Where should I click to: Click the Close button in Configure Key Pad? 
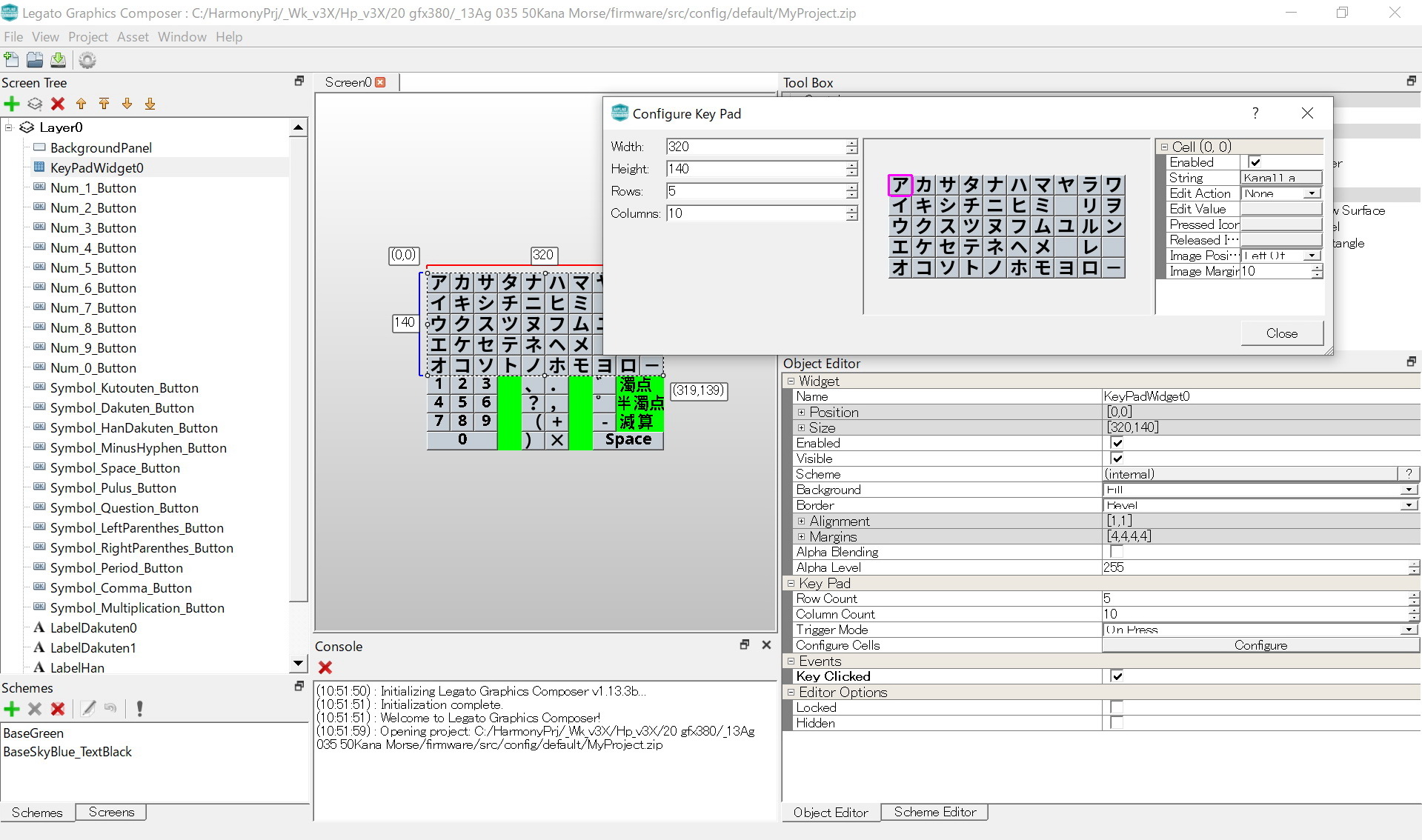click(1282, 333)
